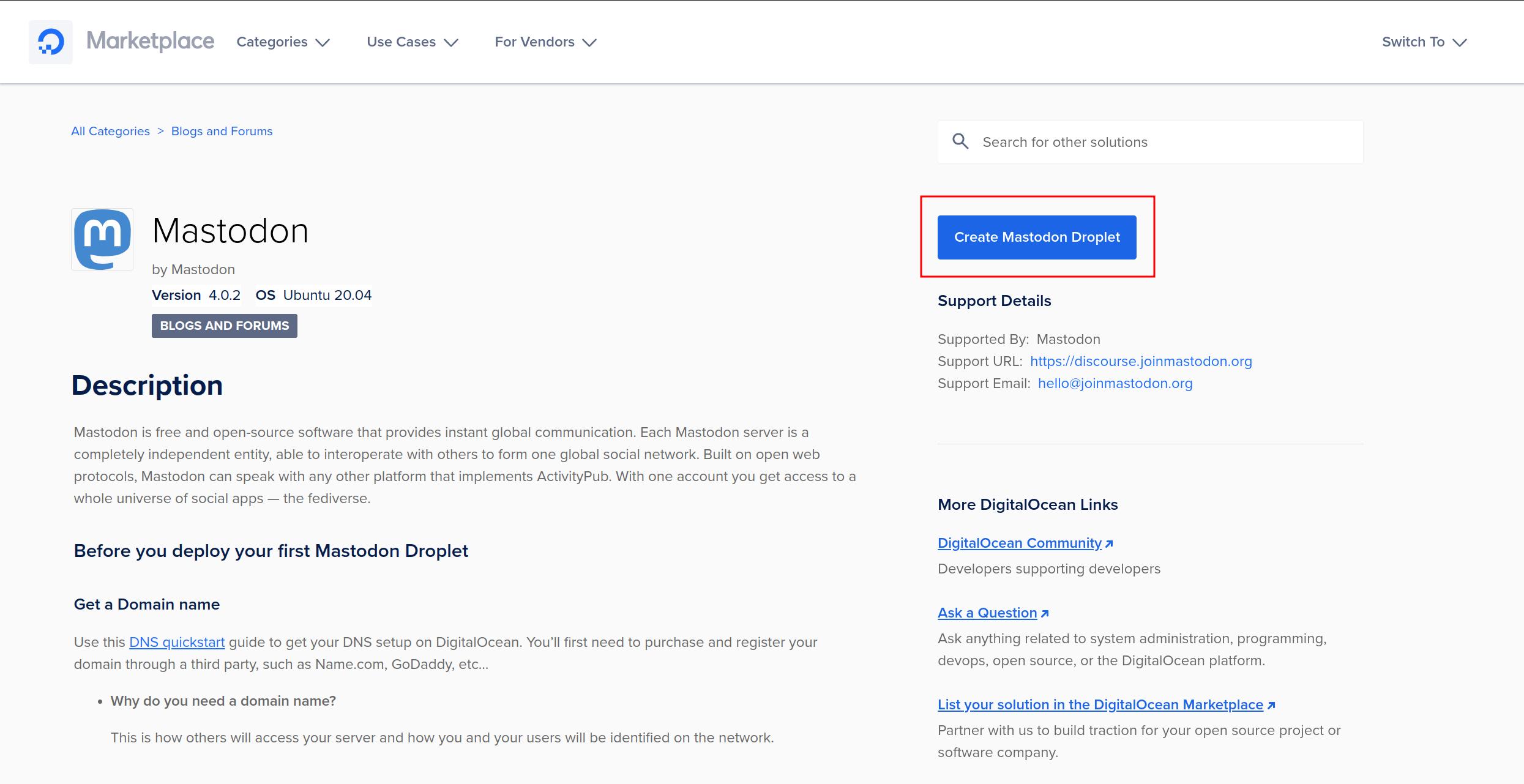Click 'Why do you need a domain name?'
The image size is (1524, 784).
pos(223,701)
